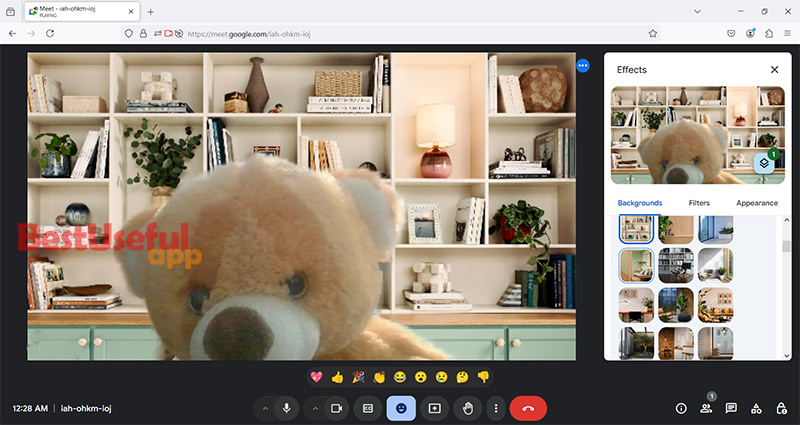Click the Effects panel scrollbar thumb

point(786,246)
